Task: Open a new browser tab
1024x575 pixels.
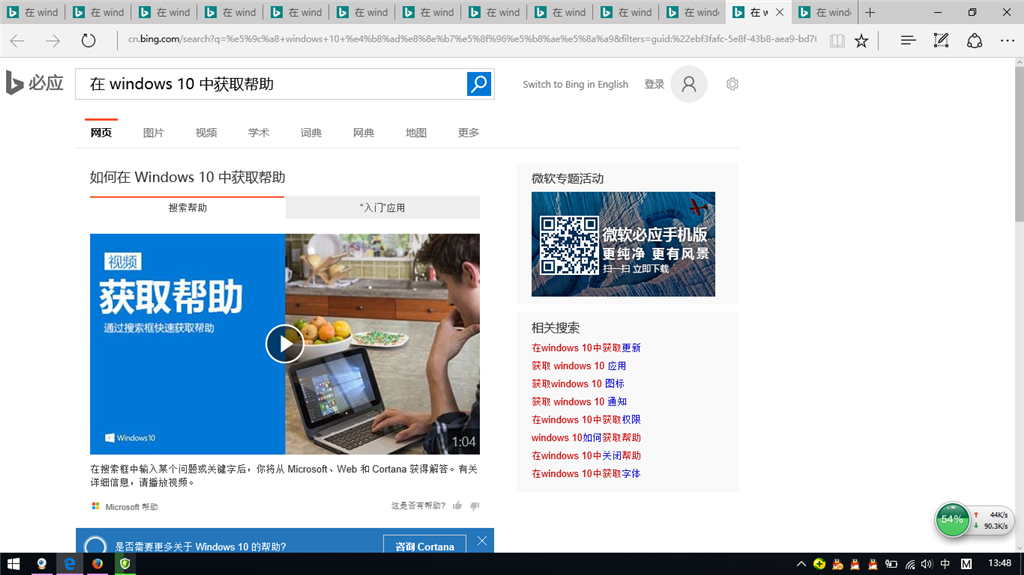Action: click(870, 12)
